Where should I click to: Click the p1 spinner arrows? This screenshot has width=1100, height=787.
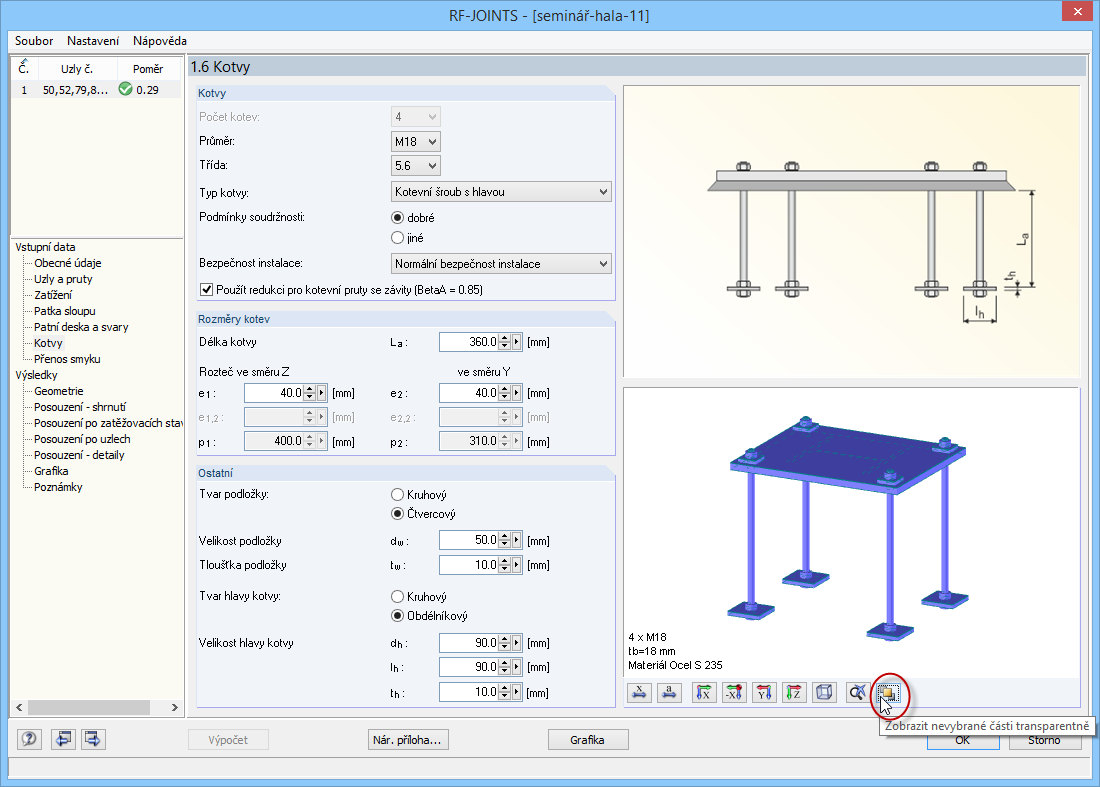coord(309,441)
